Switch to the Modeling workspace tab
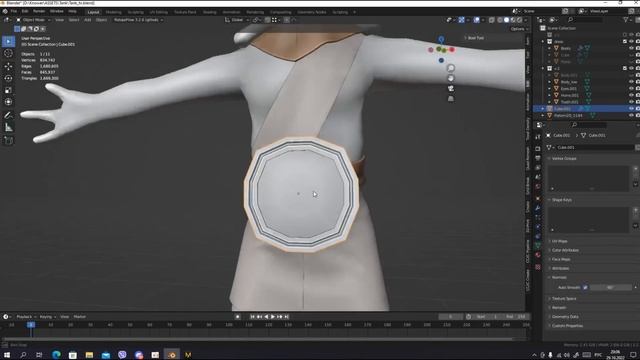This screenshot has height=360, width=640. pos(113,12)
